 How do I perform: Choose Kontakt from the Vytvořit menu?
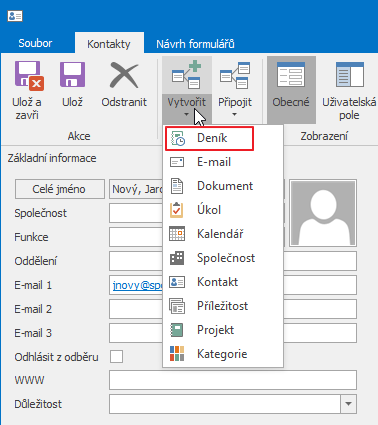pyautogui.click(x=223, y=282)
